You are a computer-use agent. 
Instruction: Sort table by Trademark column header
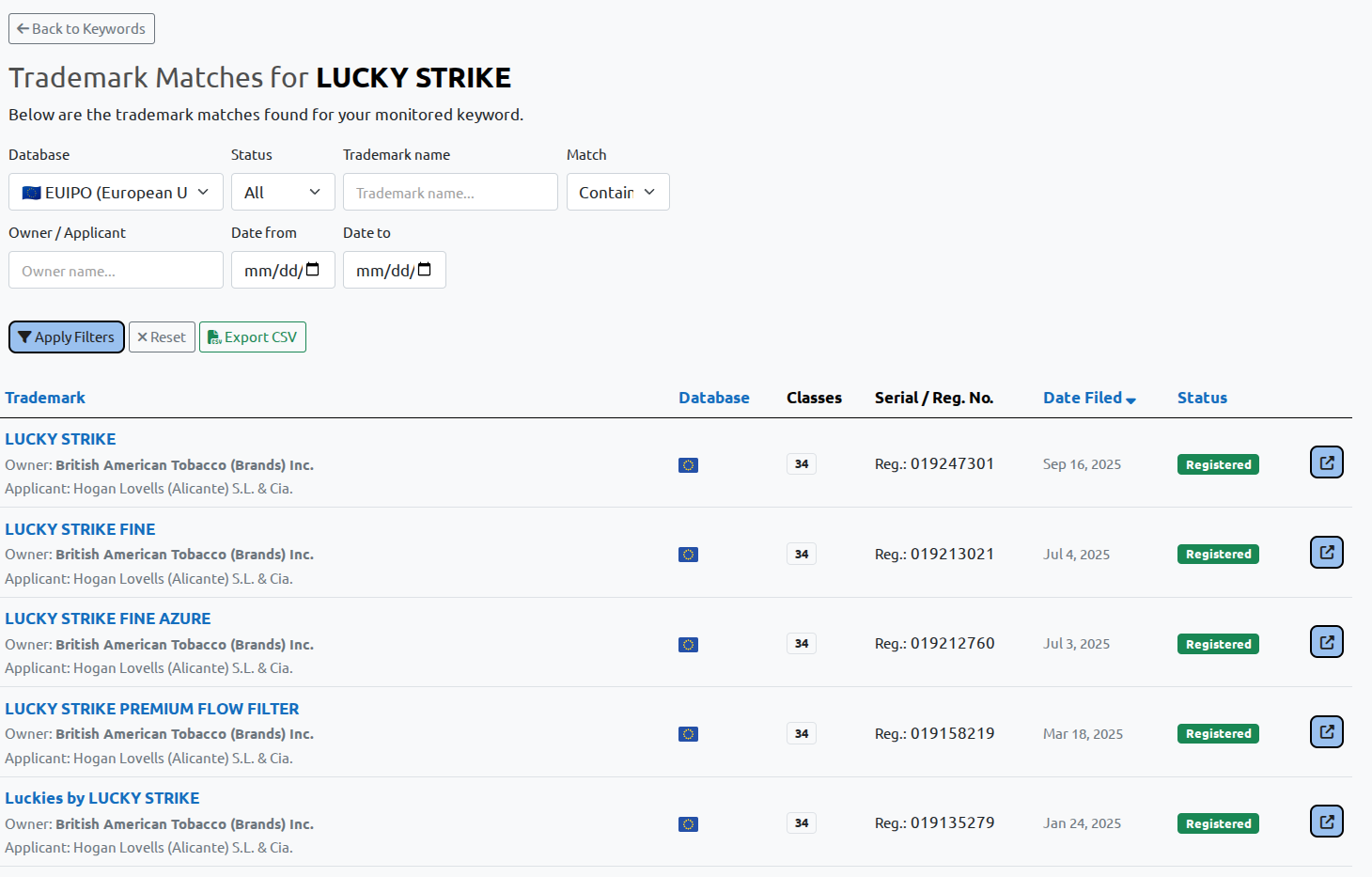45,398
